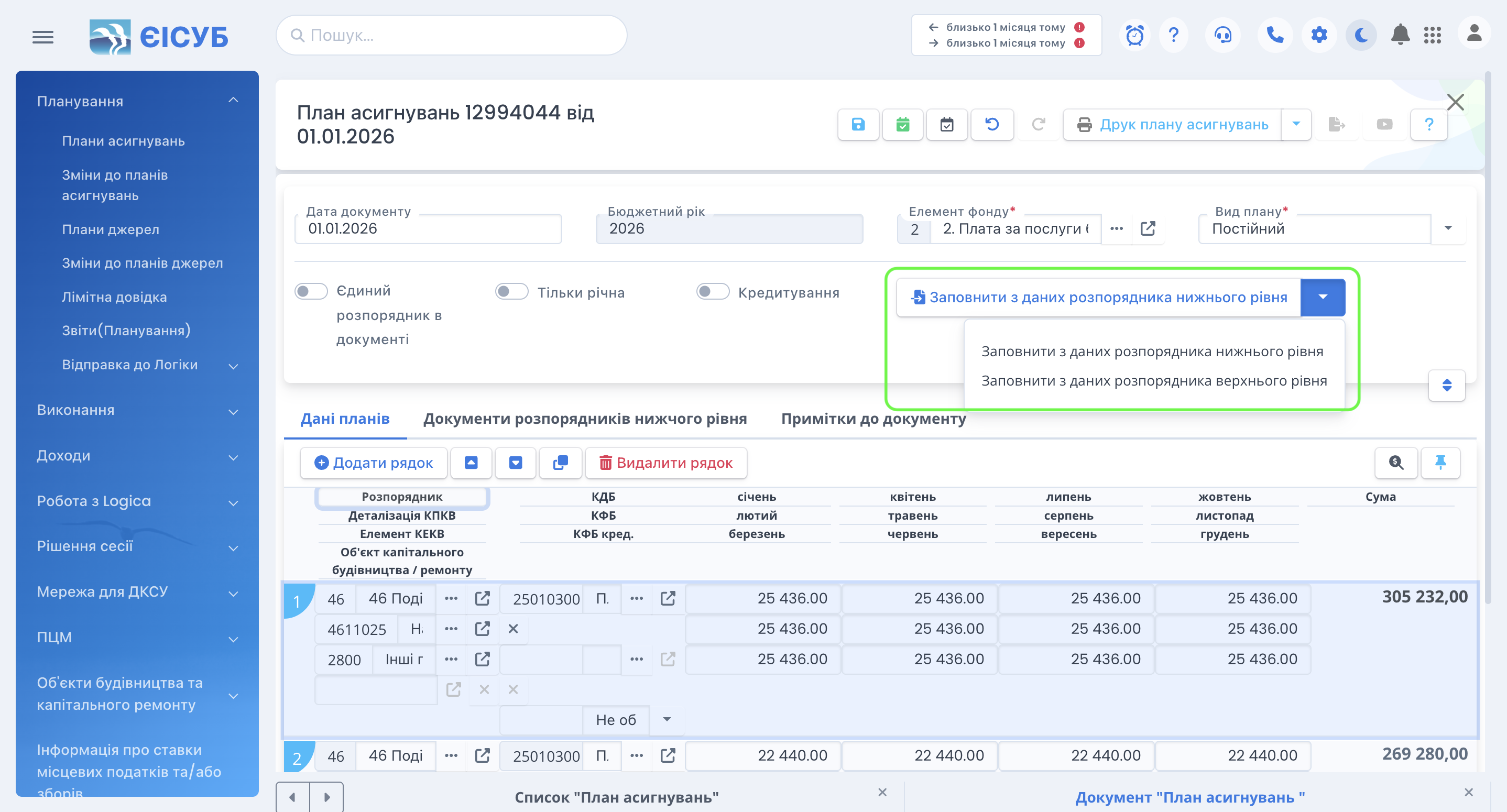Toggle dark mode with the moon icon
This screenshot has width=1507, height=812.
tap(1361, 35)
